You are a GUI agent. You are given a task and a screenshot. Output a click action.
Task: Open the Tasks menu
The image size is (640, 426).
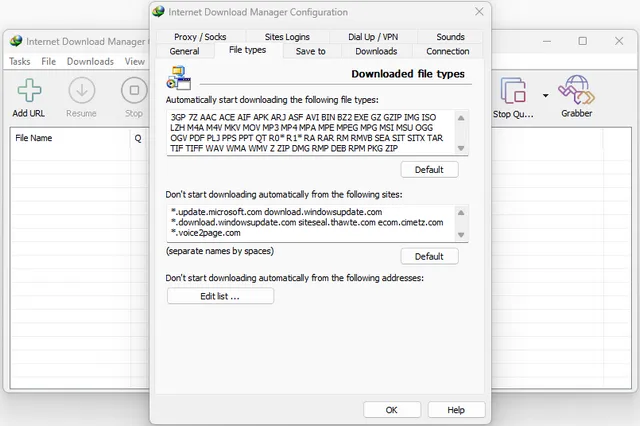pyautogui.click(x=19, y=61)
